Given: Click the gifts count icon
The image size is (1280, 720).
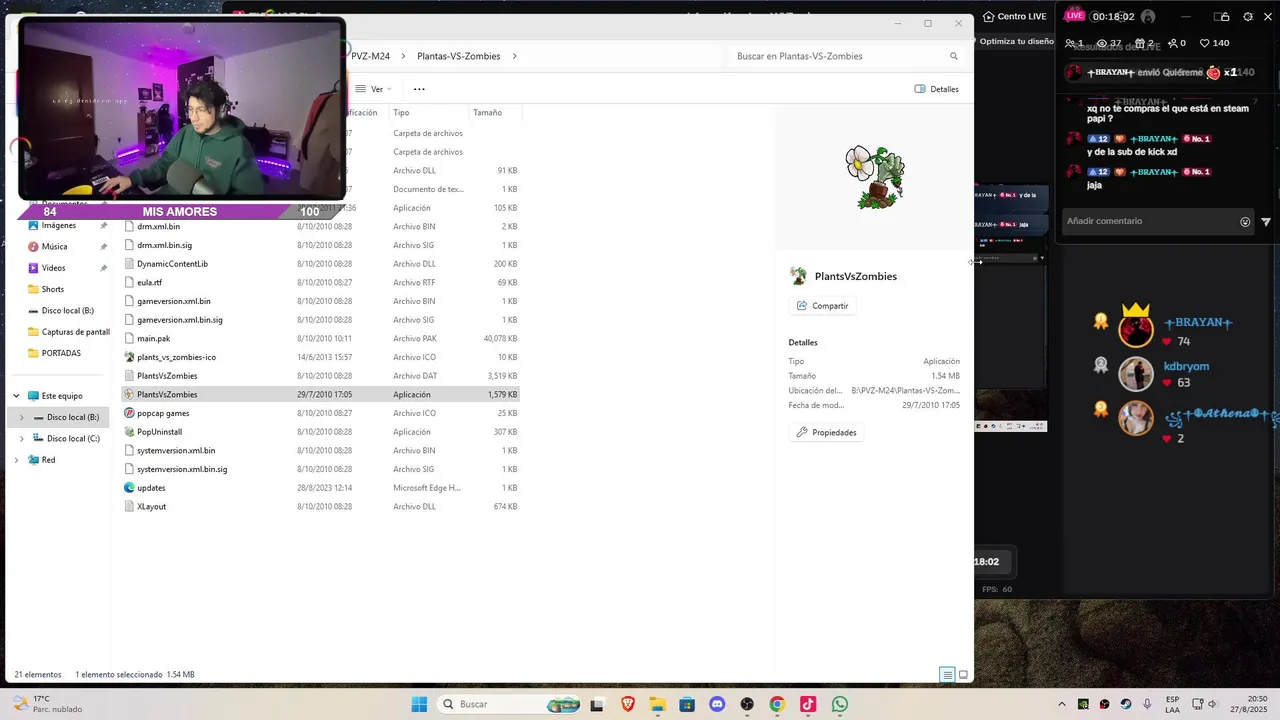Looking at the screenshot, I should point(1140,43).
